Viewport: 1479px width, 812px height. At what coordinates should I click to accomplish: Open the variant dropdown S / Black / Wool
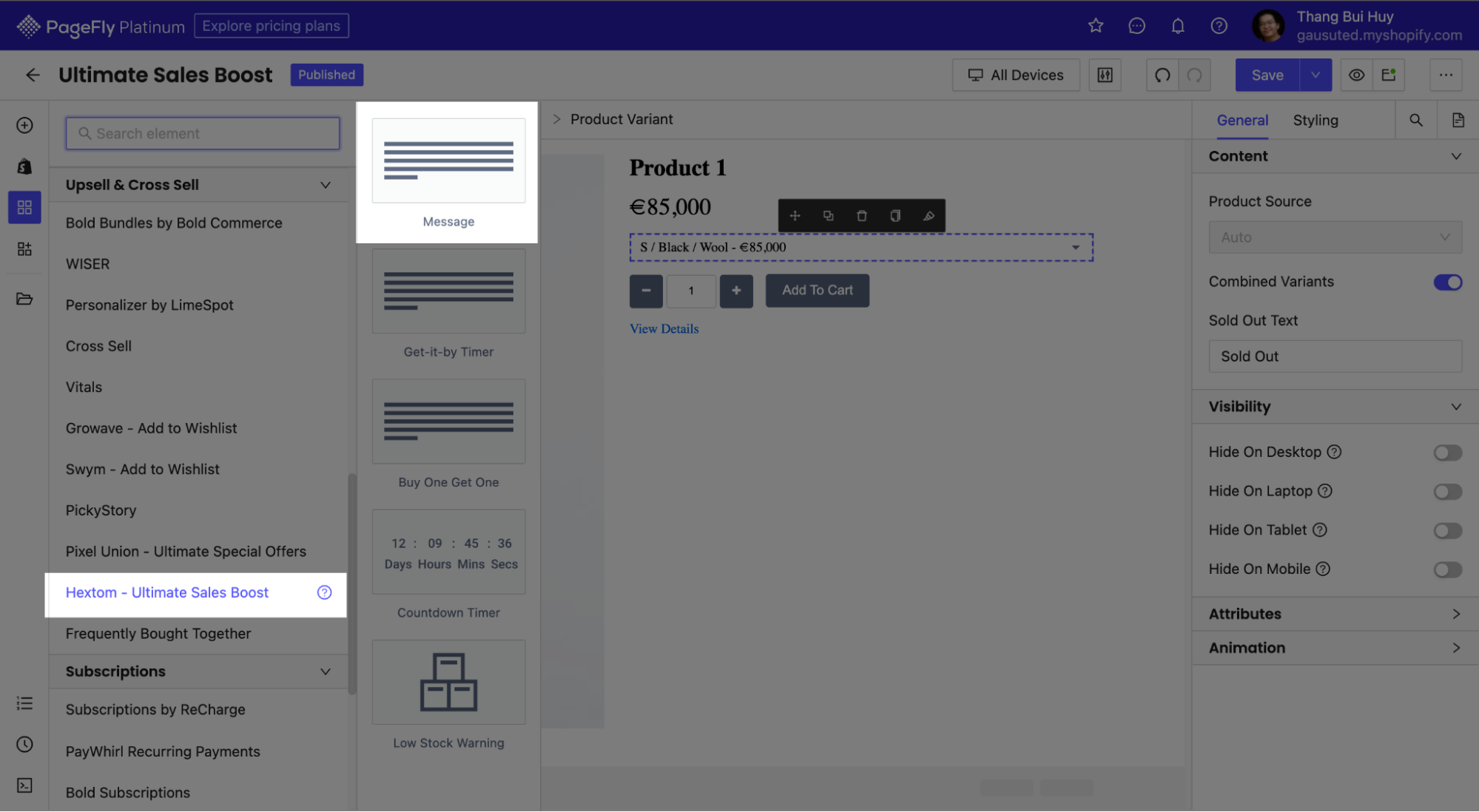[861, 247]
